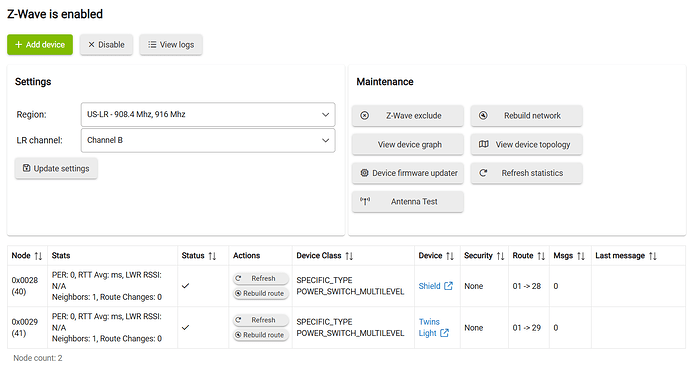Screen dimensions: 690x377
Task: Click circular arrow icon in Refresh statistics
Action: click(483, 173)
